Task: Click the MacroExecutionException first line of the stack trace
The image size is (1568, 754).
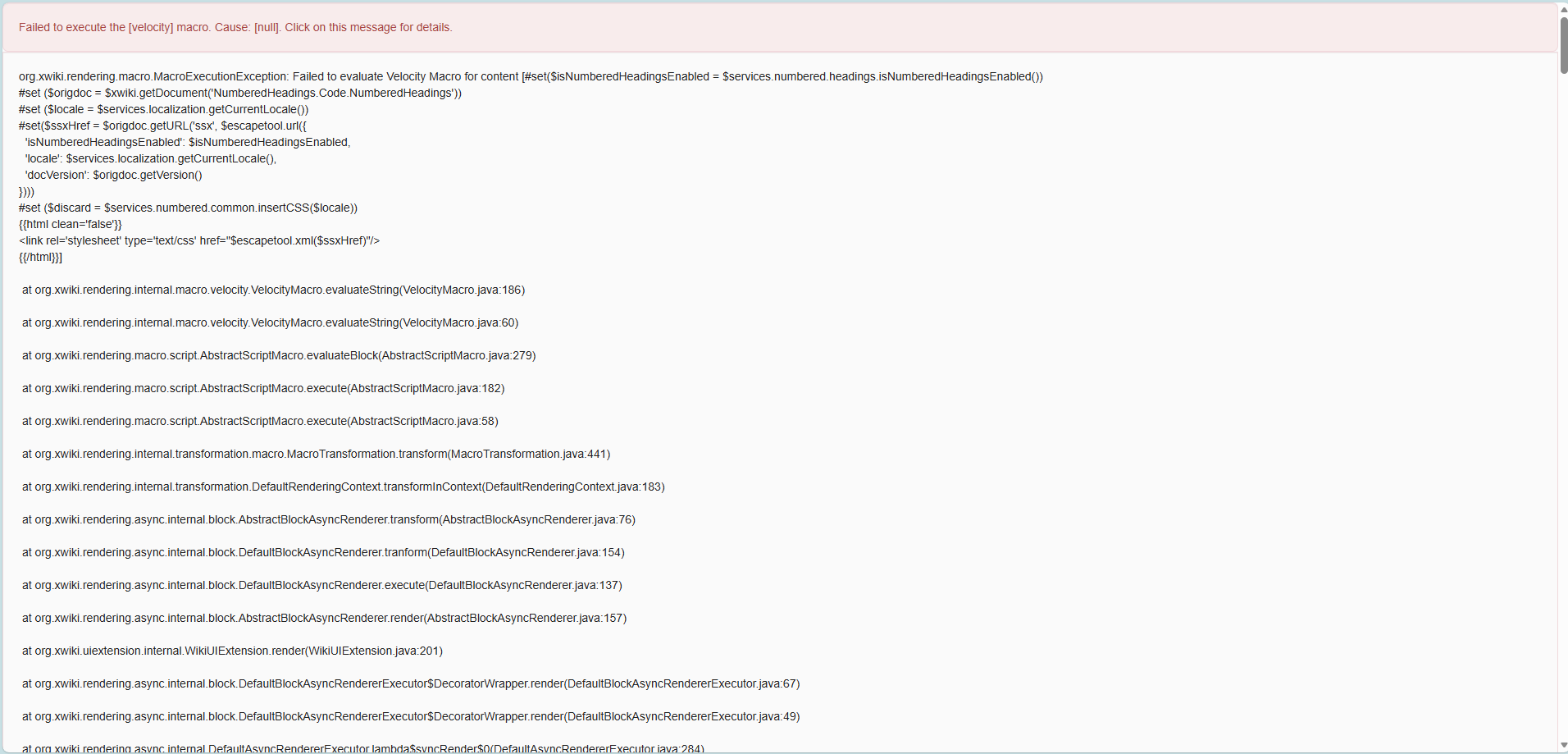Action: point(531,76)
